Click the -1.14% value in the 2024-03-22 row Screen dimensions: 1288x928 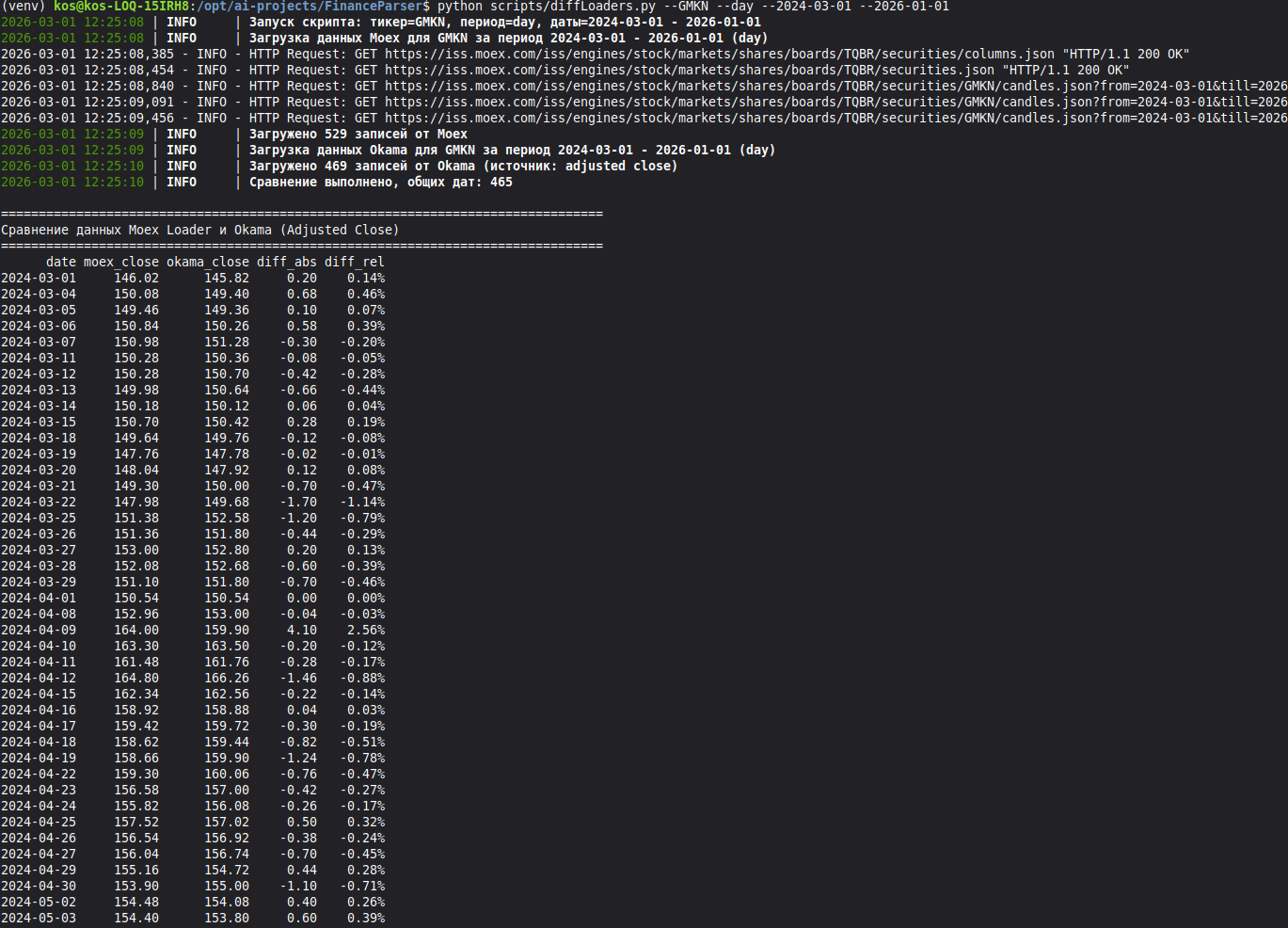(362, 502)
